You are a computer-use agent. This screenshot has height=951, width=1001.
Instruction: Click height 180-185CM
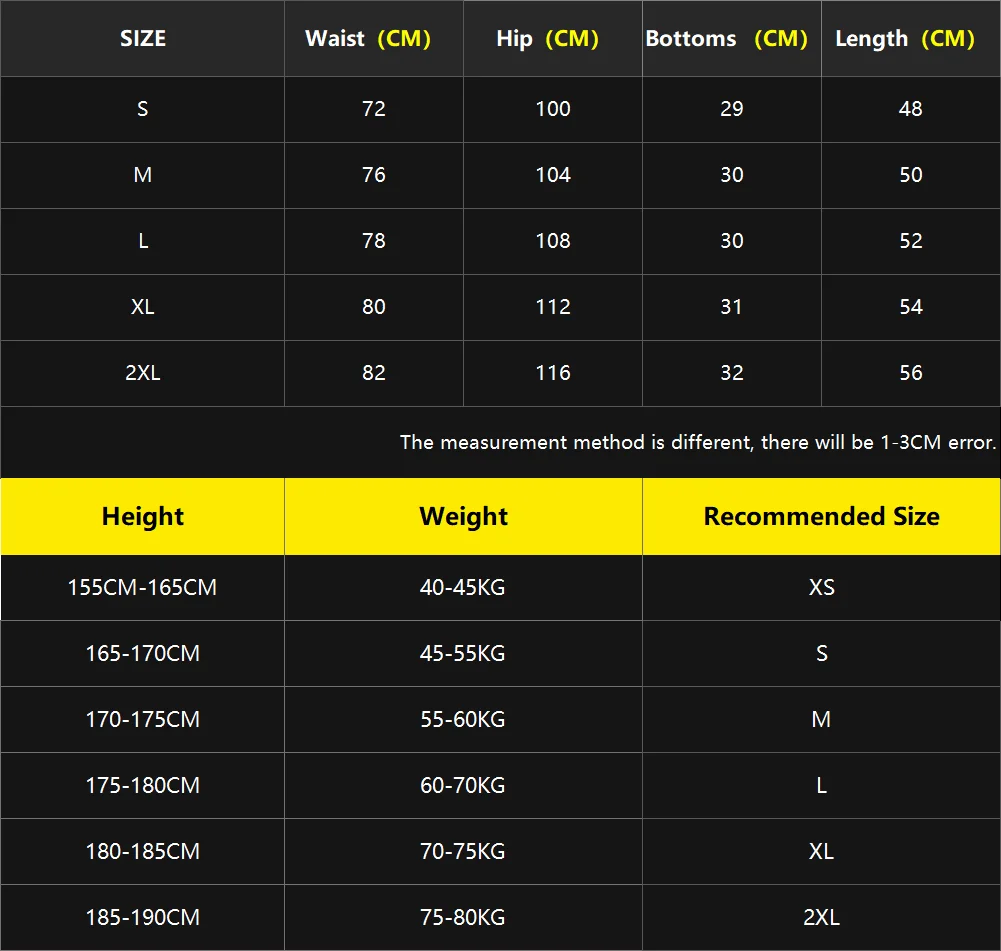click(143, 851)
